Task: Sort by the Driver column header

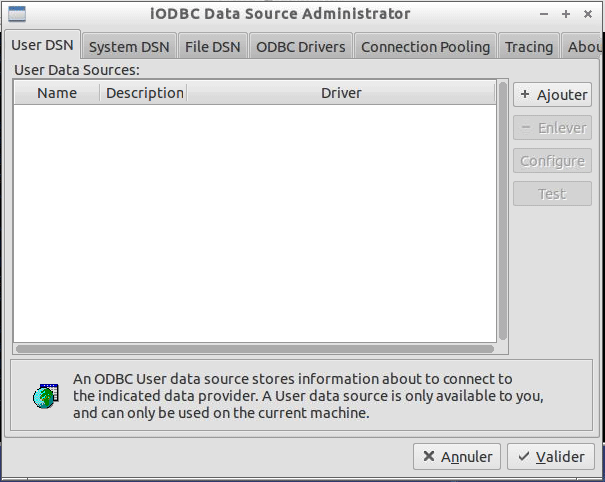Action: (341, 93)
